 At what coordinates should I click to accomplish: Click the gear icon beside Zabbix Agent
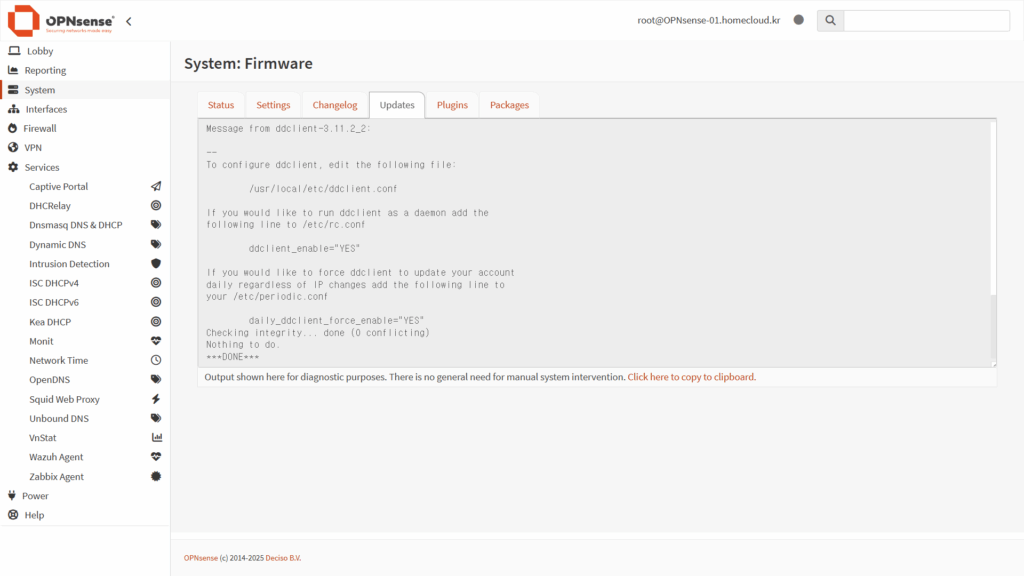click(156, 477)
